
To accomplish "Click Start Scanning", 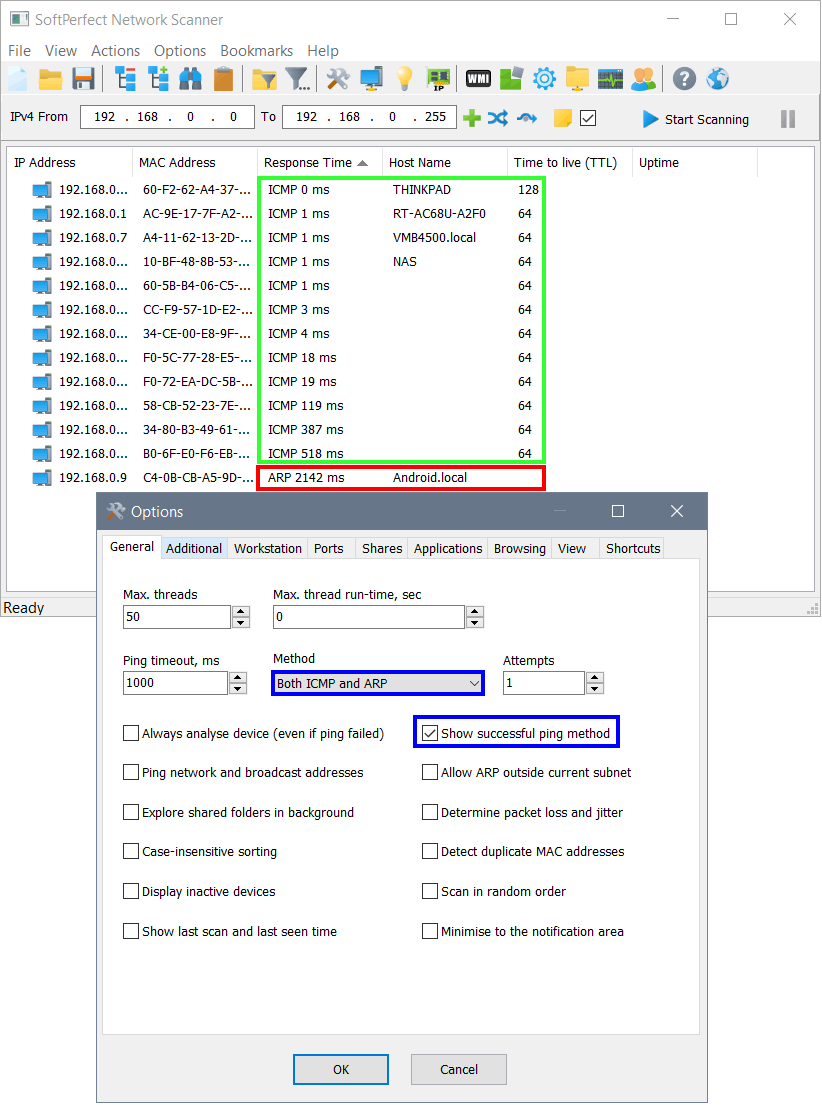I will point(696,119).
